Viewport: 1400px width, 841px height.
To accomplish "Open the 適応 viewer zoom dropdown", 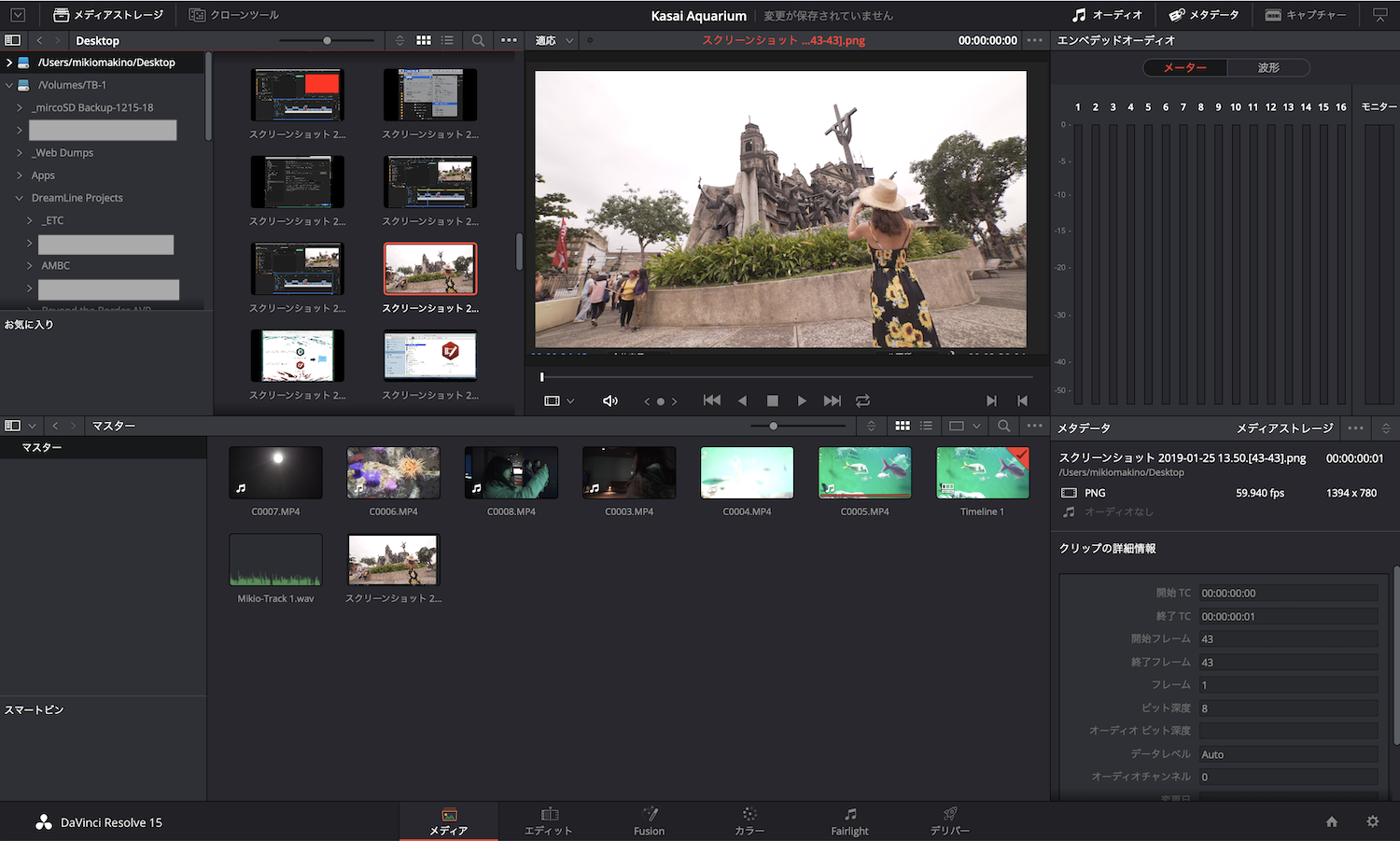I will click(554, 40).
